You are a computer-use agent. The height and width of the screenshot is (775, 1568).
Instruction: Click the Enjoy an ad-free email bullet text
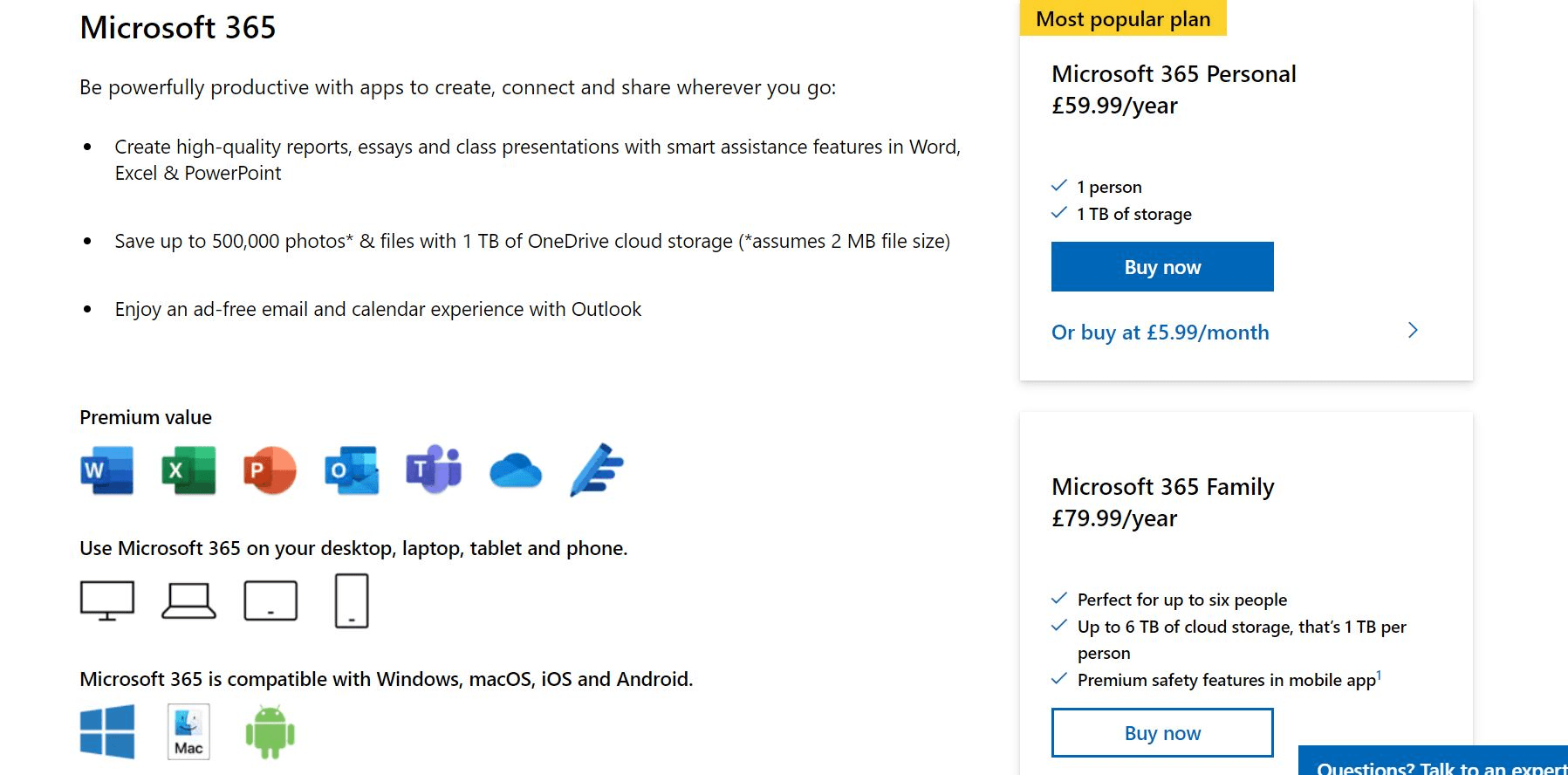pyautogui.click(x=378, y=309)
